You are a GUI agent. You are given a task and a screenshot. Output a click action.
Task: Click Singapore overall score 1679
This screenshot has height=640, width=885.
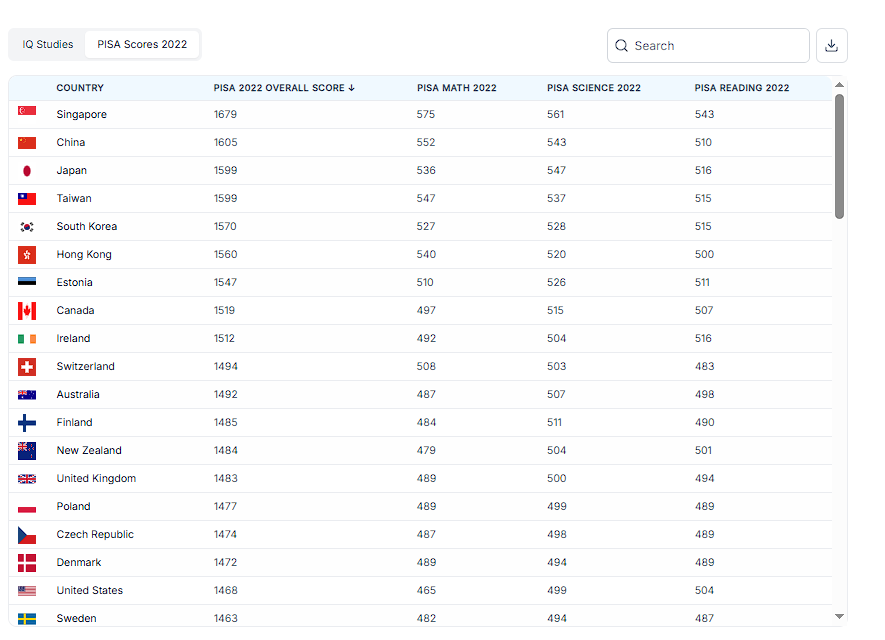[x=225, y=115]
